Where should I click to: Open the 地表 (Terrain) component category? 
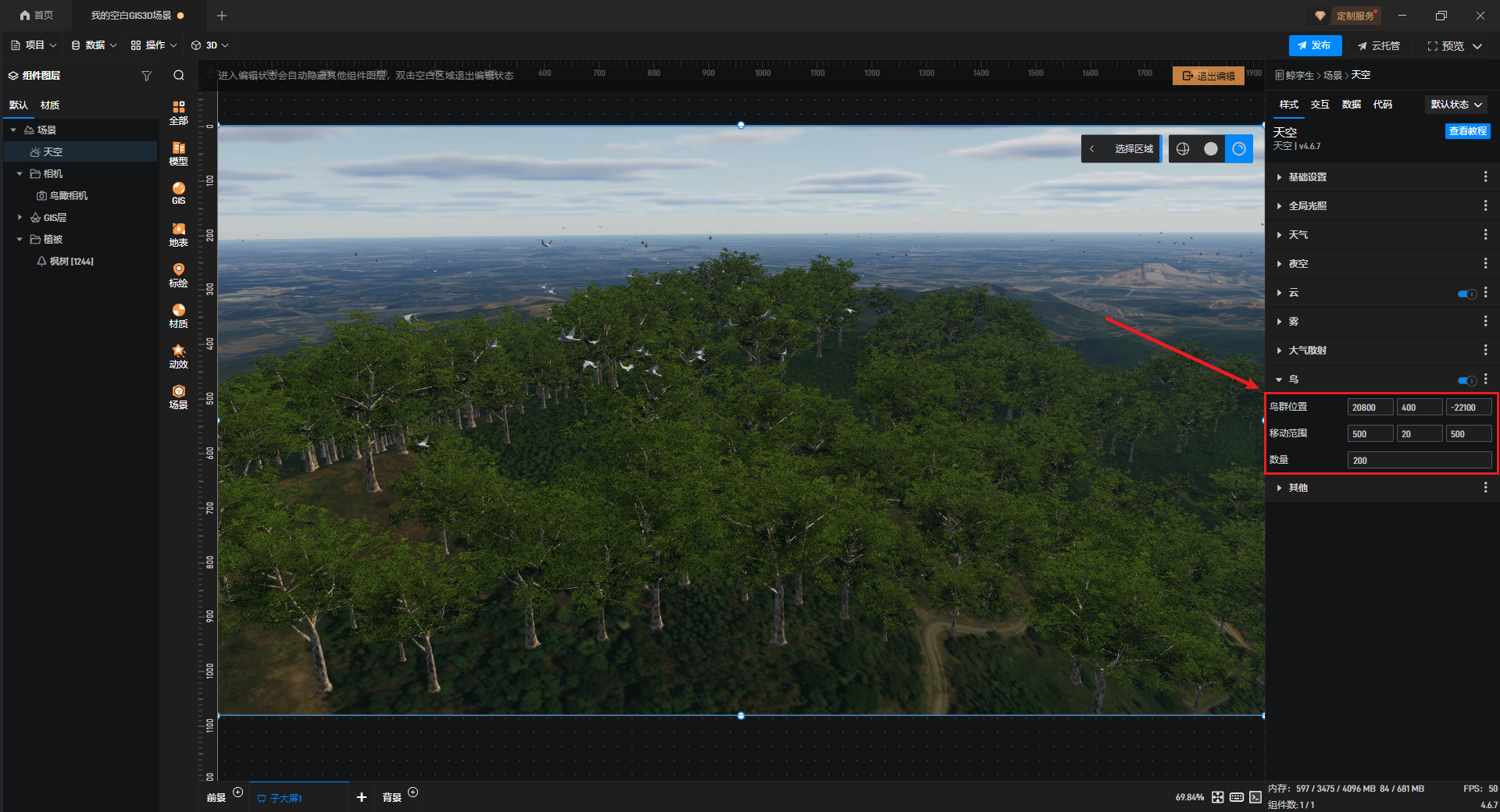tap(178, 234)
